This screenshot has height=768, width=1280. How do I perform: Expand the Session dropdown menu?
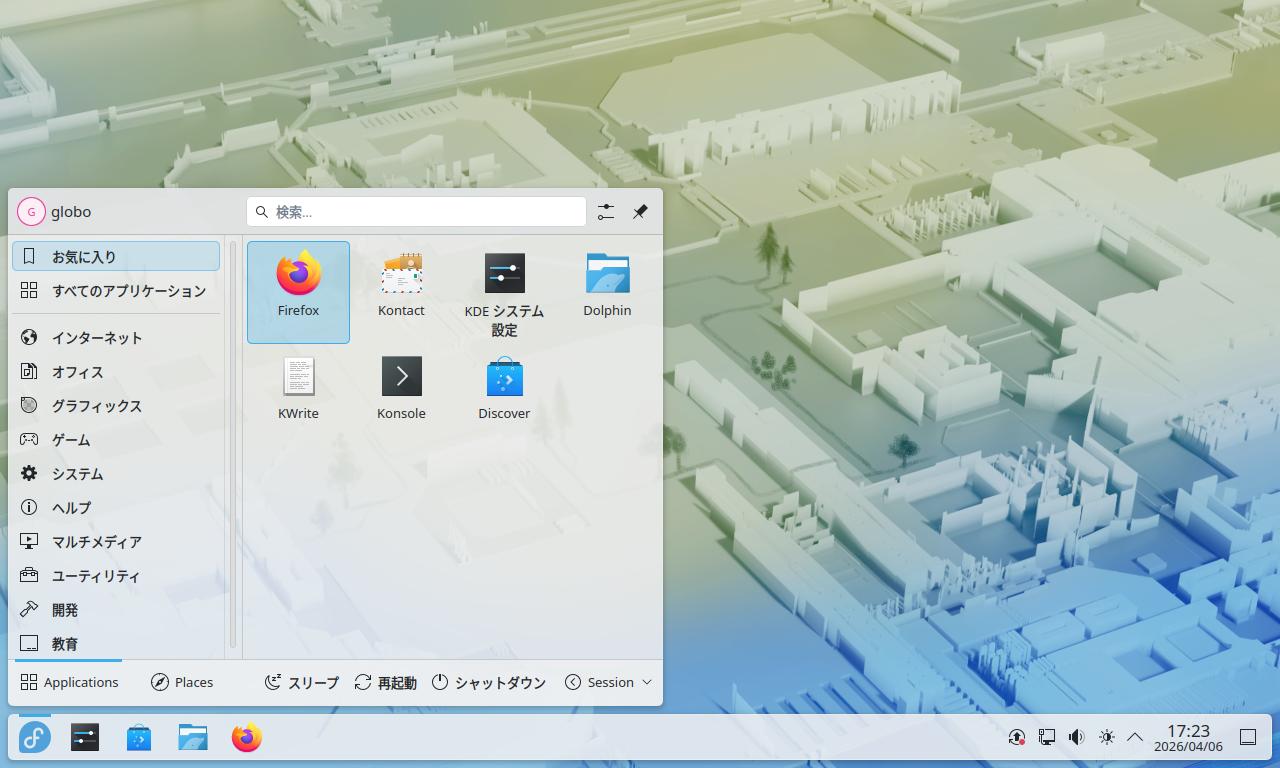click(608, 682)
